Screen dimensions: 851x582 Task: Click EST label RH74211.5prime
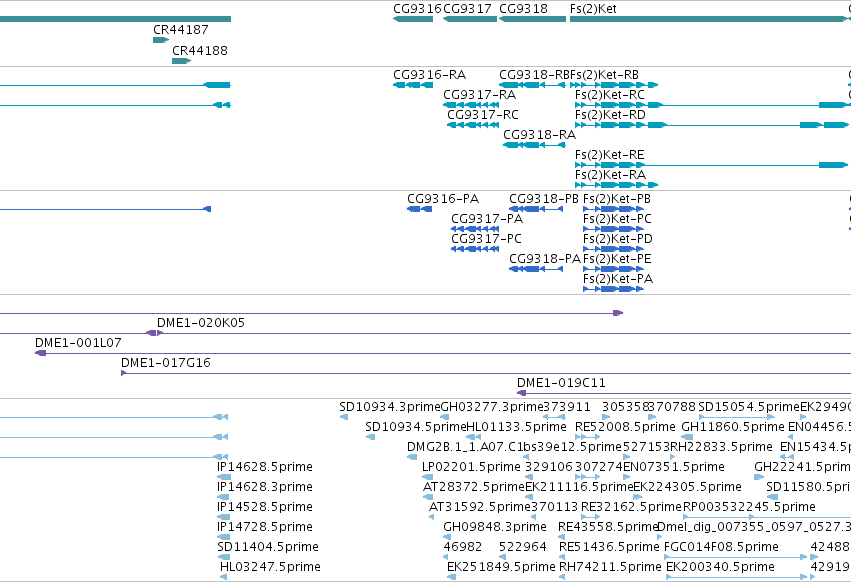[611, 567]
